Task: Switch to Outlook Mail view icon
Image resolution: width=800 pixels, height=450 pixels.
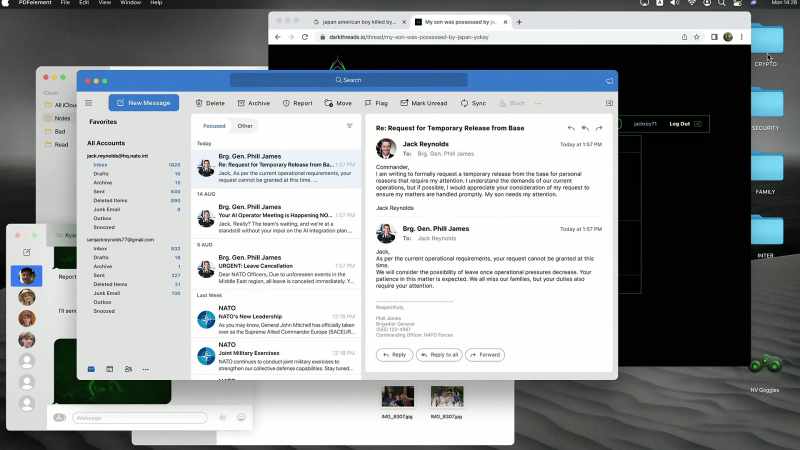Action: point(91,369)
